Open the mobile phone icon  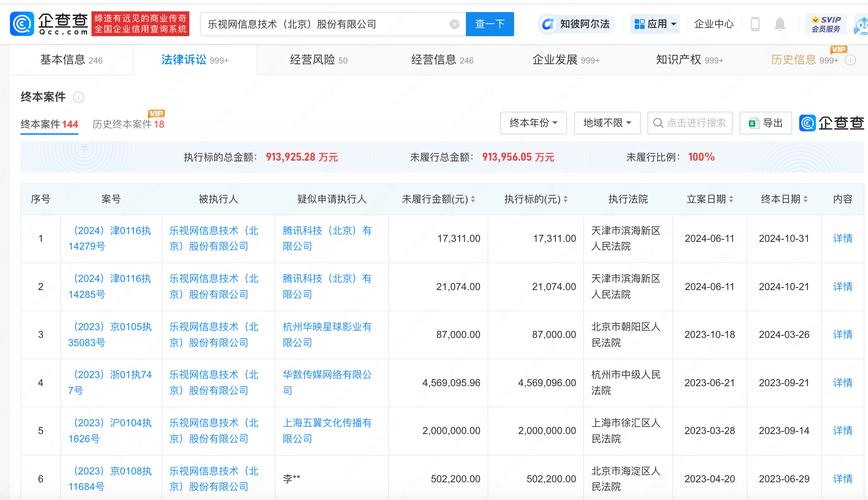click(755, 24)
